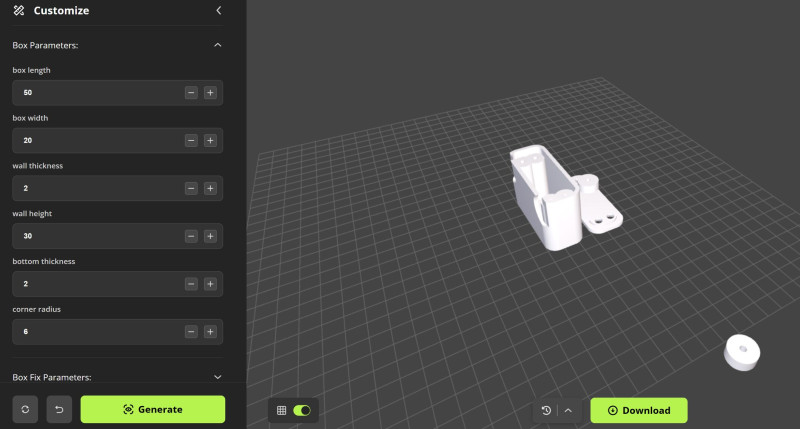Image resolution: width=800 pixels, height=429 pixels.
Task: Expand the history panel with up chevron
Action: [x=568, y=410]
